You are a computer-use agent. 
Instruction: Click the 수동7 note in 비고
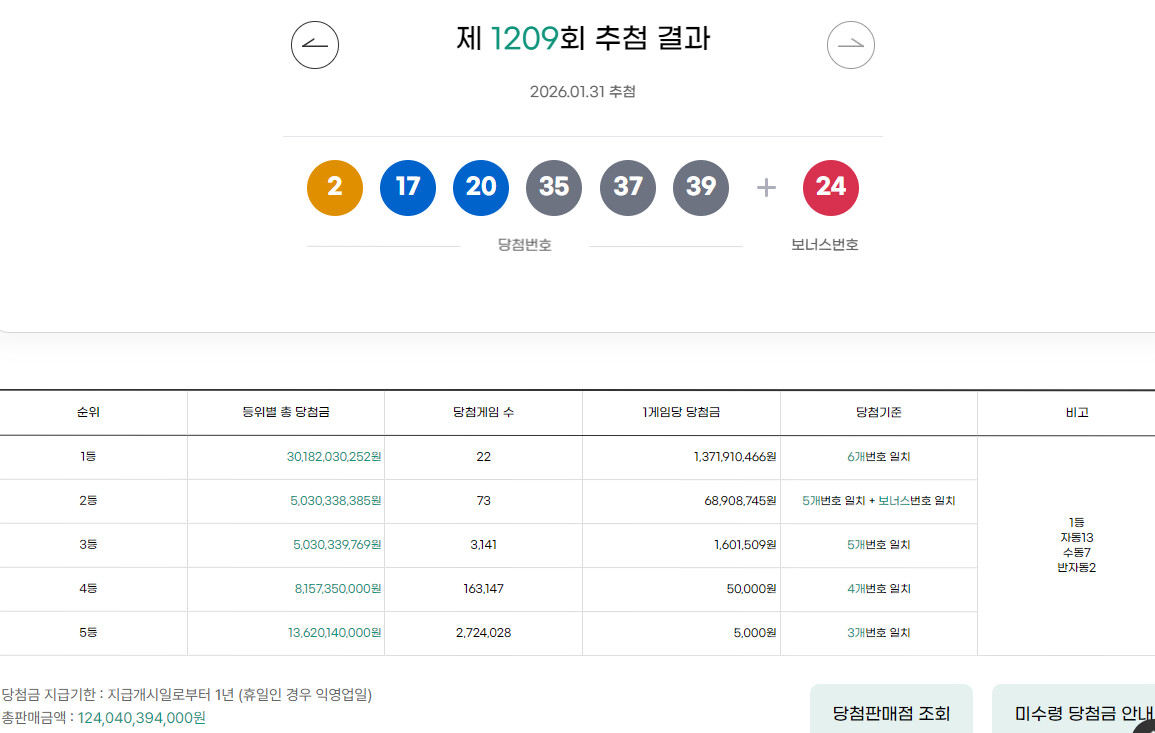pos(1077,553)
